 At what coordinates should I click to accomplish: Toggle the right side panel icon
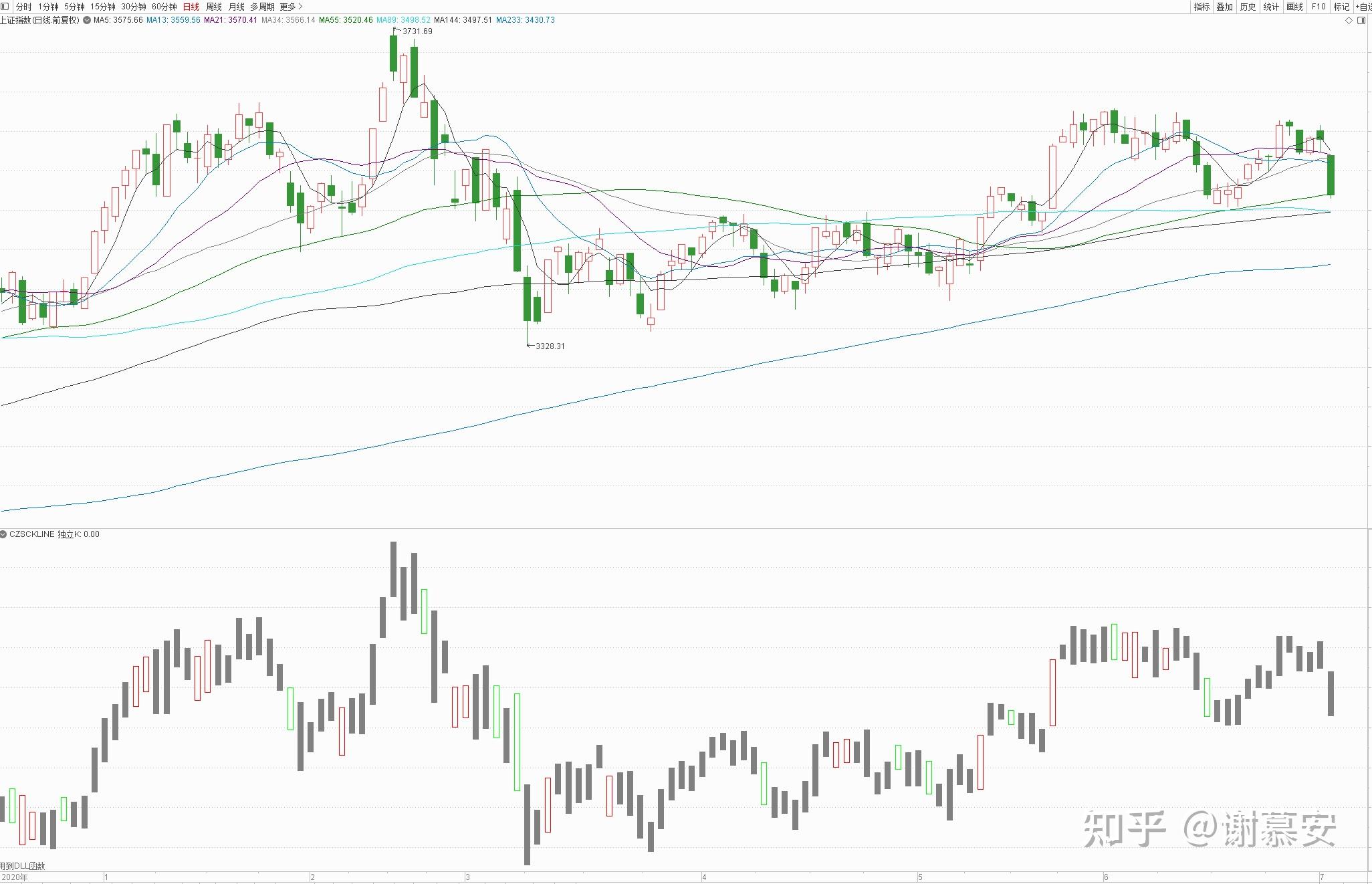coord(1361,21)
